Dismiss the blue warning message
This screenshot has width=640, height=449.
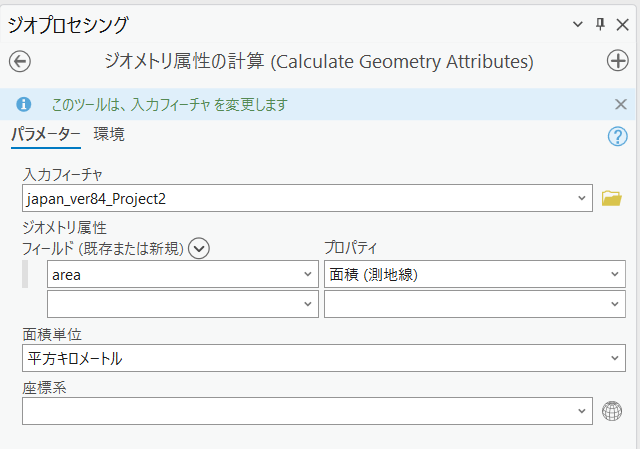pos(620,104)
